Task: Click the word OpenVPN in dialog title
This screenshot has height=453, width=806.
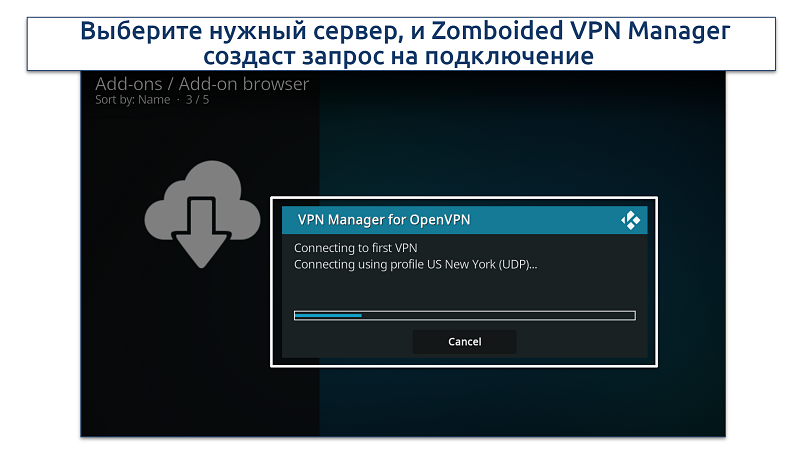Action: point(441,220)
